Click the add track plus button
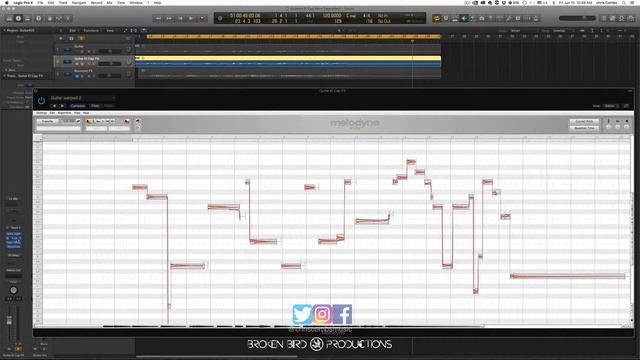 (61, 38)
